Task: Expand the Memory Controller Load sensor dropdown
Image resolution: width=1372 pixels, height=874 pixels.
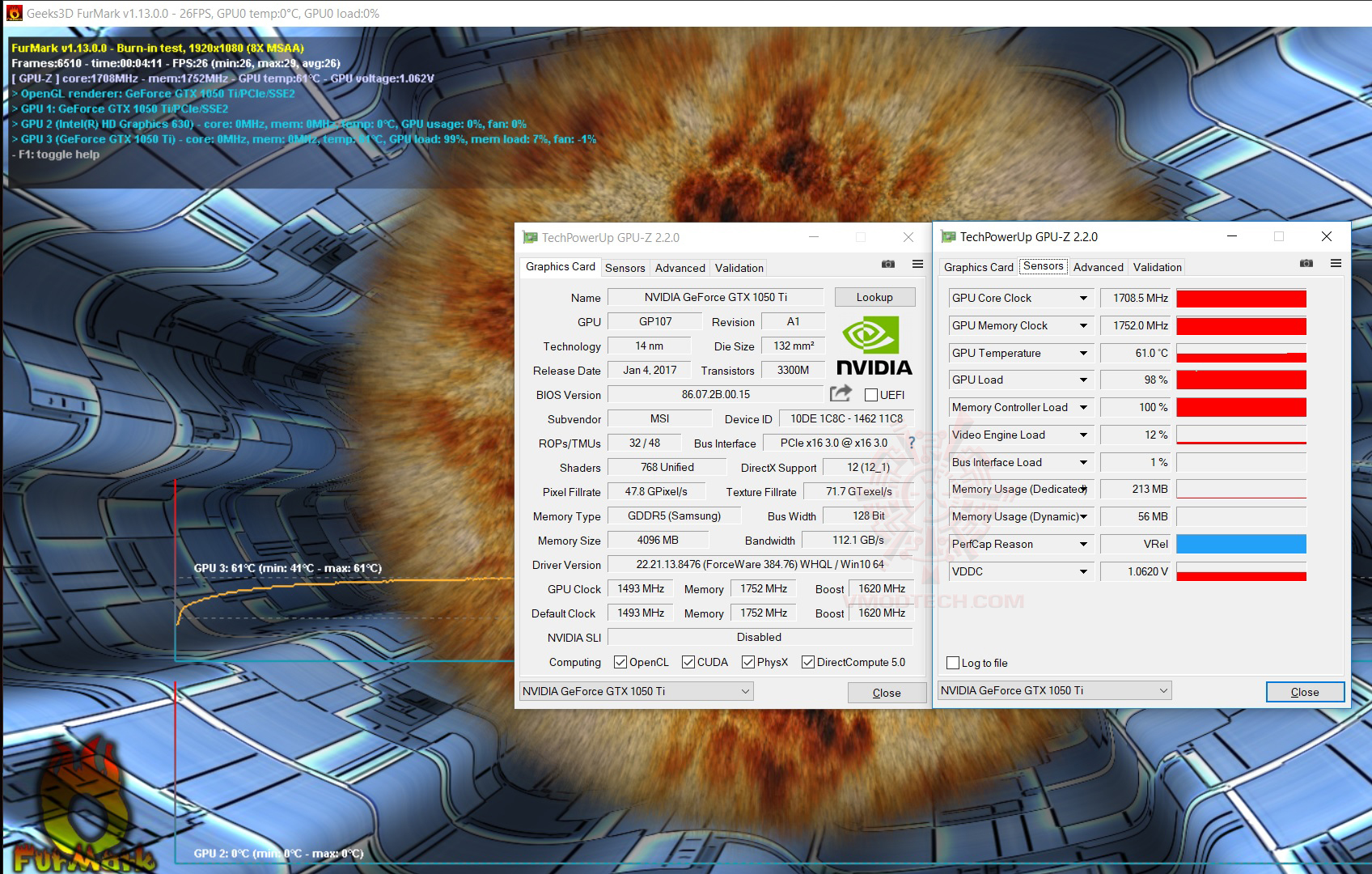Action: tap(1083, 408)
